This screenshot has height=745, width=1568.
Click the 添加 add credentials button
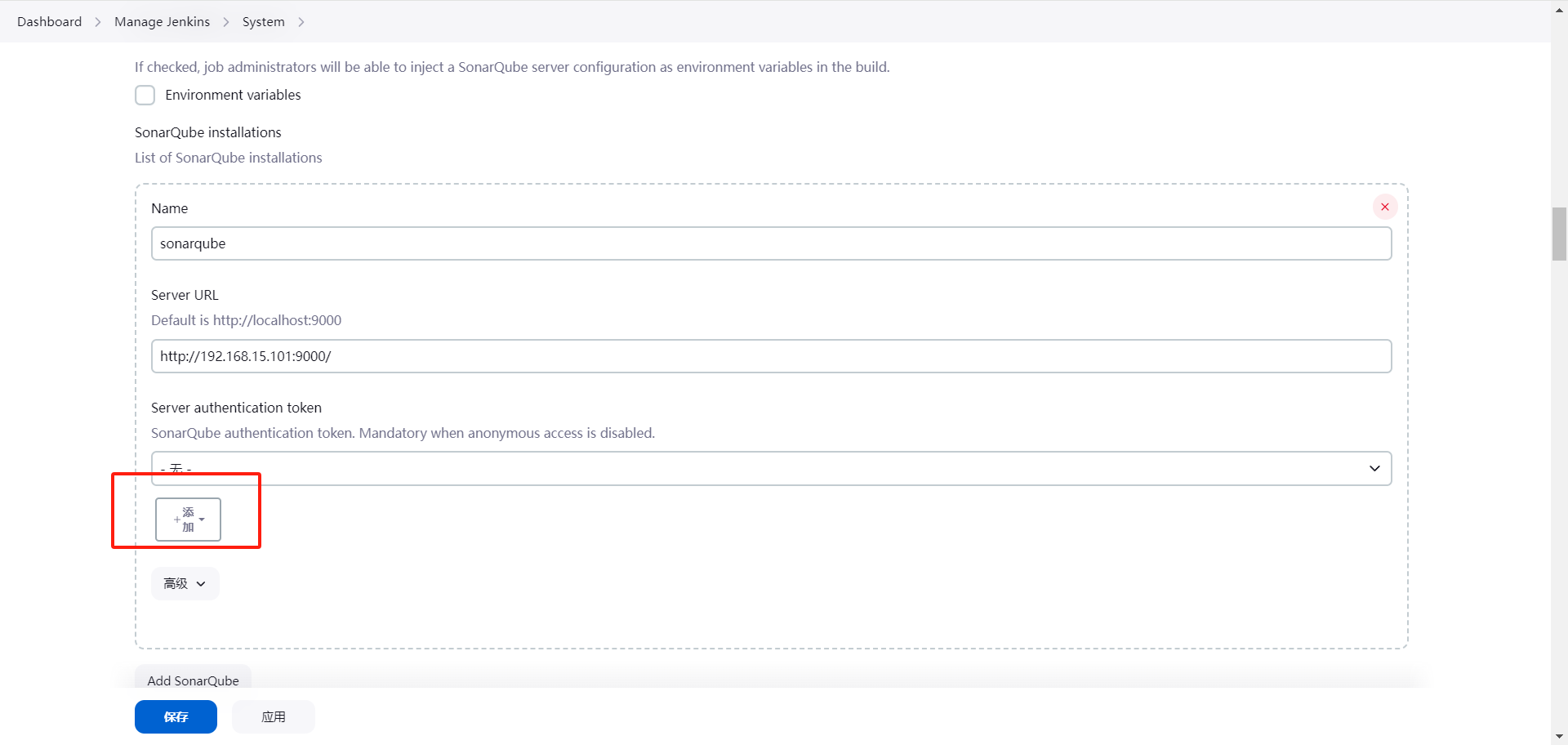click(188, 520)
